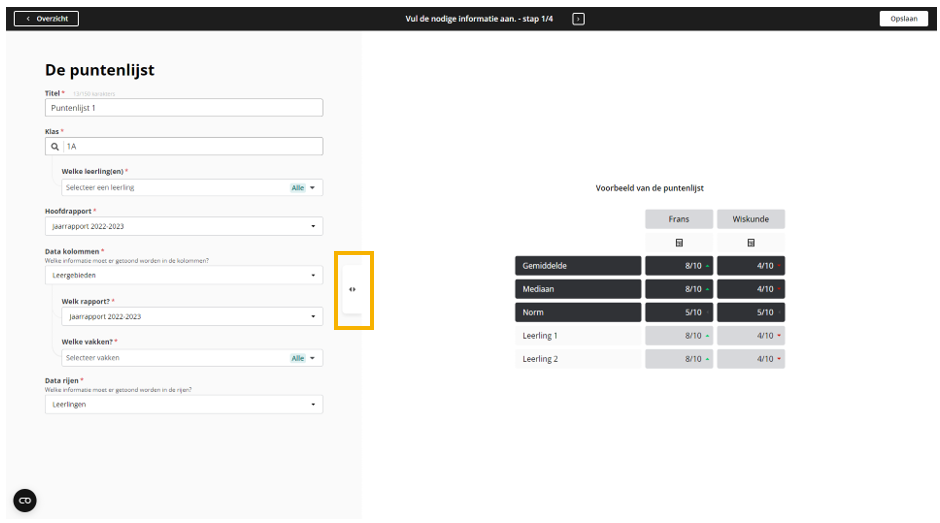Click the panel resize arrows handle

click(x=352, y=290)
